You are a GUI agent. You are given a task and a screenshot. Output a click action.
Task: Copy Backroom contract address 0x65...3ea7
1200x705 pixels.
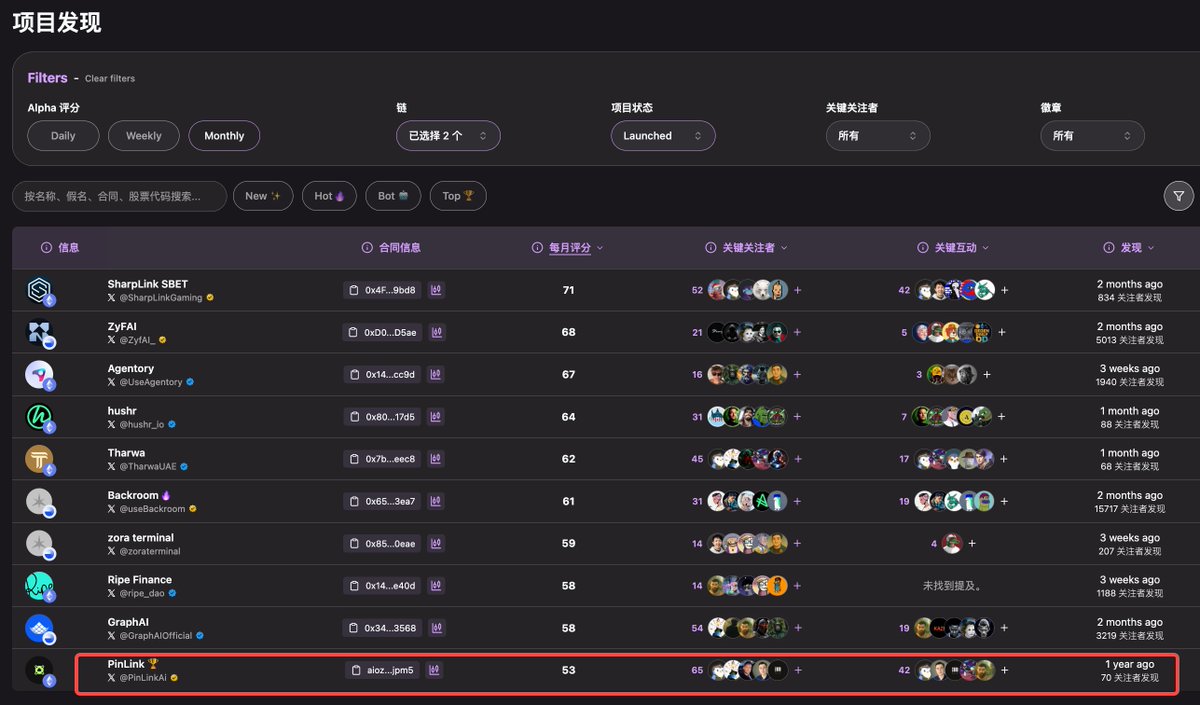[x=382, y=501]
